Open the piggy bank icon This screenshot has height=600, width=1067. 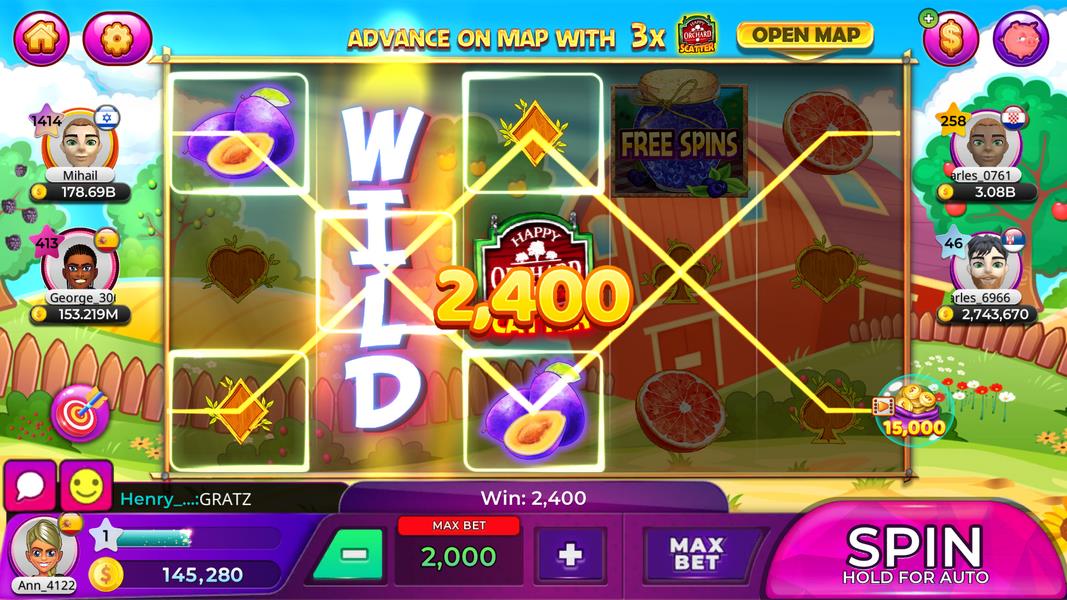click(1021, 39)
